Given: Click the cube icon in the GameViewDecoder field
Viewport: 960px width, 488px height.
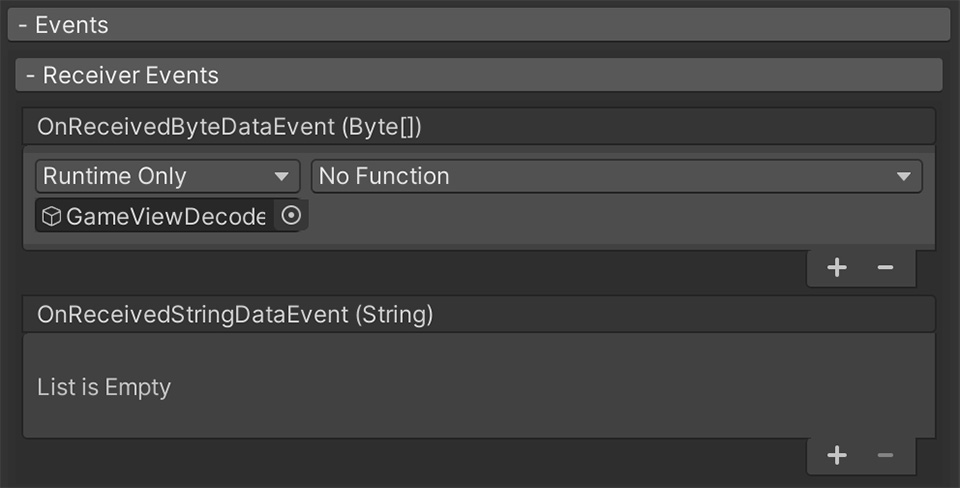Looking at the screenshot, I should [51, 216].
